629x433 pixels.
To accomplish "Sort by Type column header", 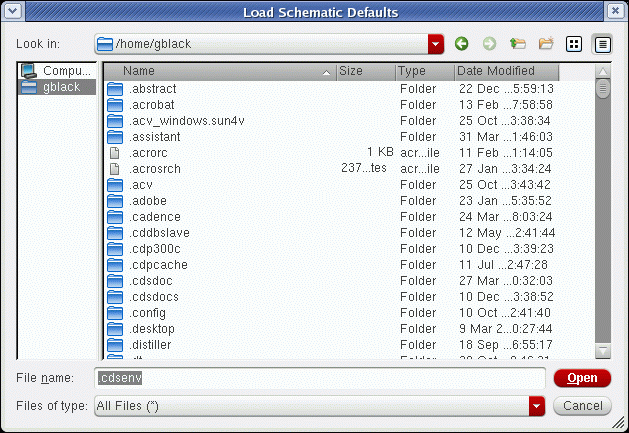I will pos(425,71).
